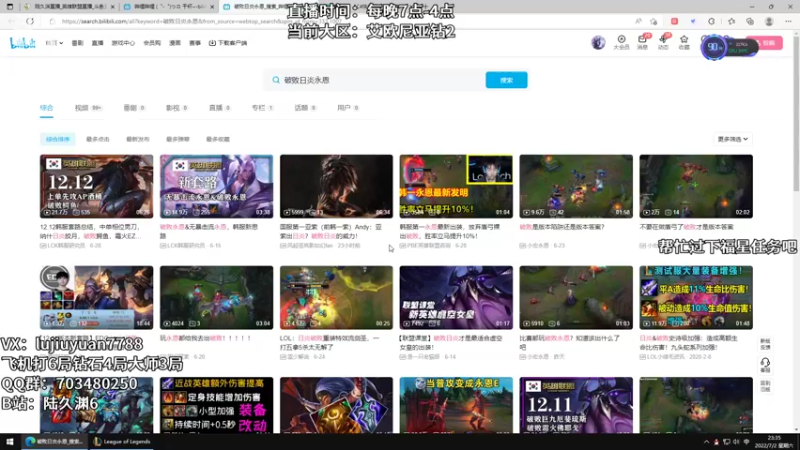The width and height of the screenshot is (800, 450).
Task: Open the browser extensions puzzle icon
Action: 712,21
